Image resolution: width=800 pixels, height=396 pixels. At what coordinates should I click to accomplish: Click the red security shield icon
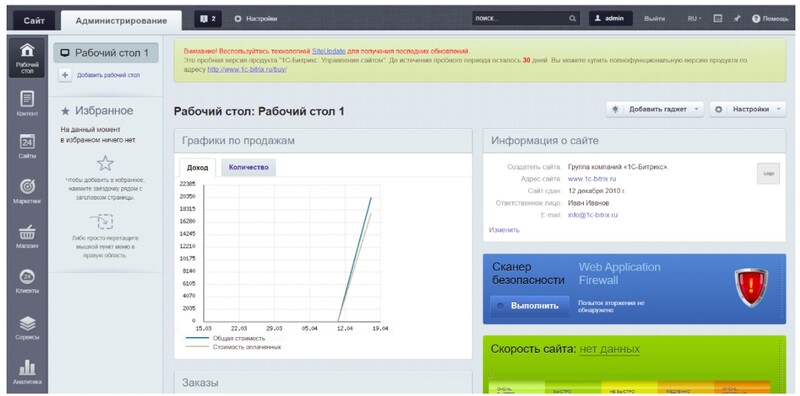(751, 288)
